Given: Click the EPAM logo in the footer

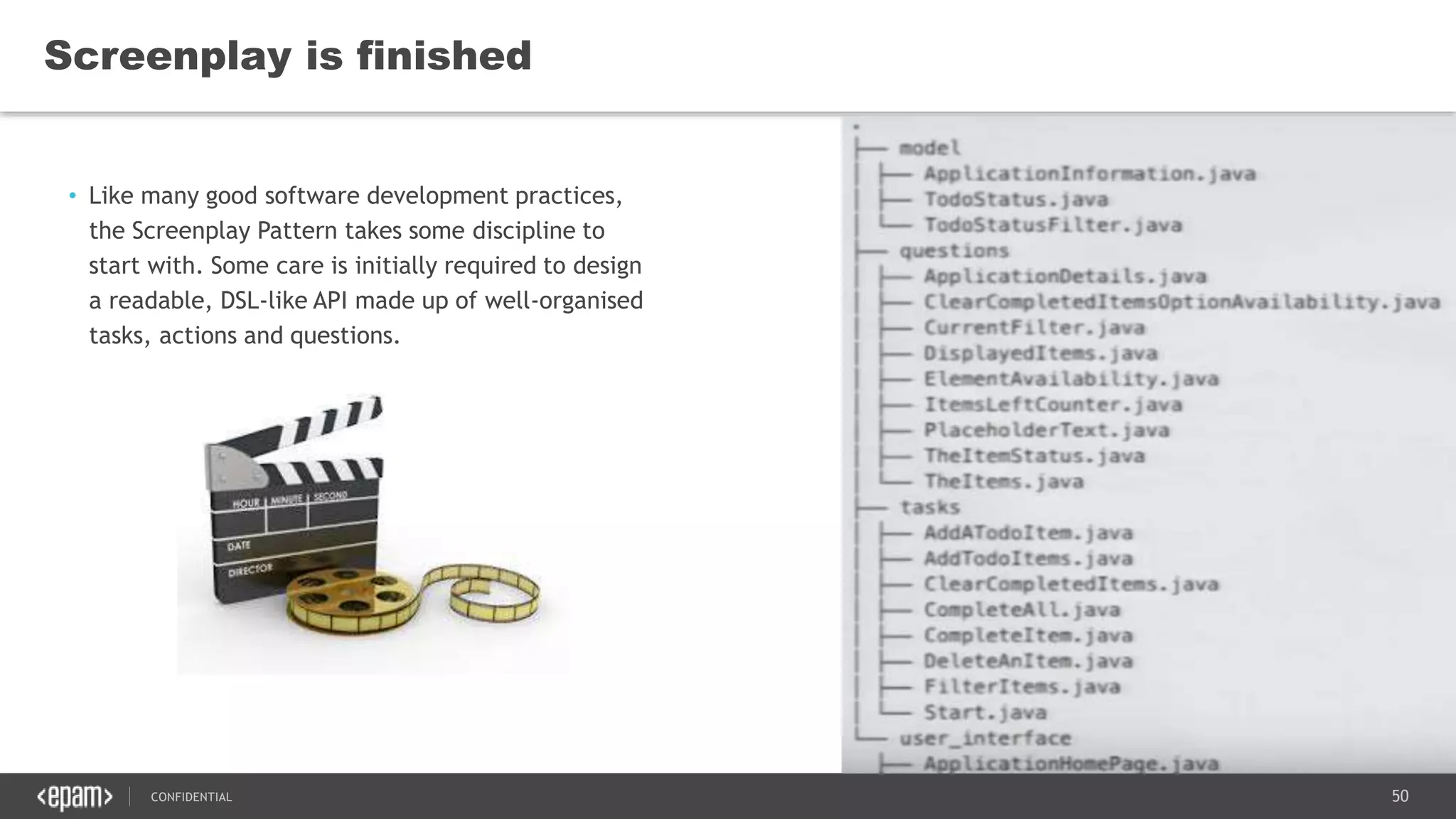Looking at the screenshot, I should pos(75,797).
